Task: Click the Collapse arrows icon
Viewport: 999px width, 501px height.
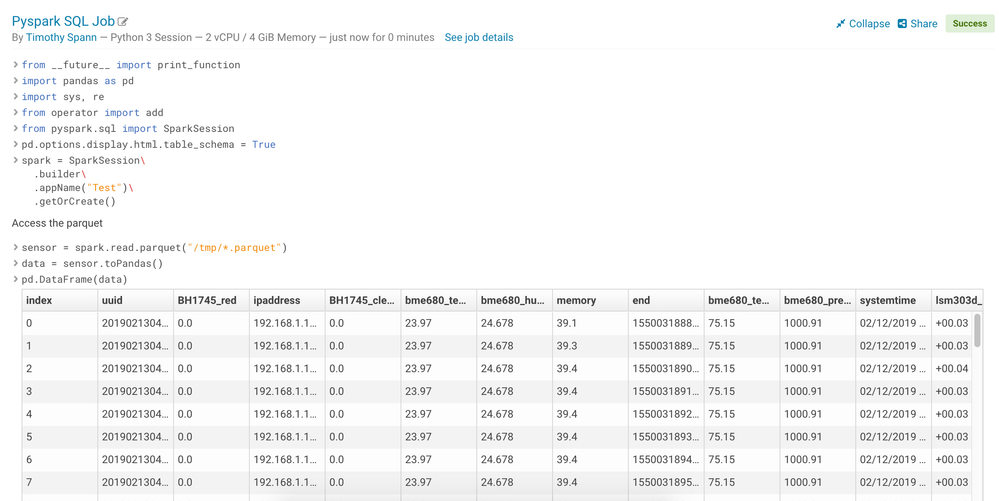Action: (840, 24)
